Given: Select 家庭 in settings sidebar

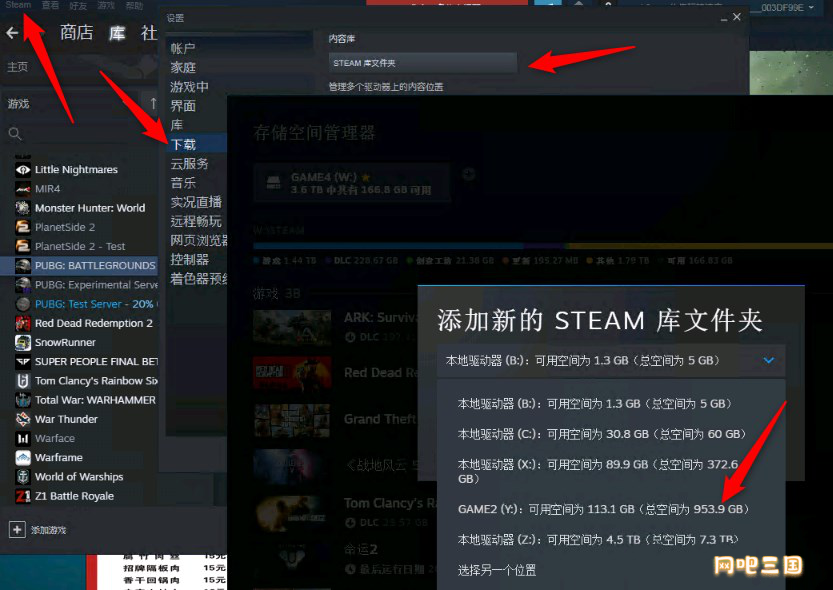Looking at the screenshot, I should [183, 68].
